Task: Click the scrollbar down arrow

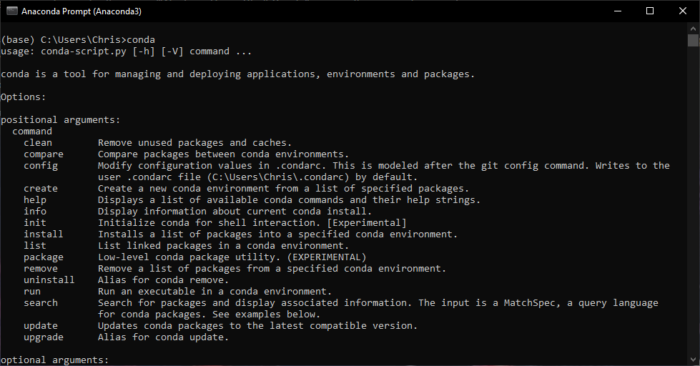Action: [693, 359]
